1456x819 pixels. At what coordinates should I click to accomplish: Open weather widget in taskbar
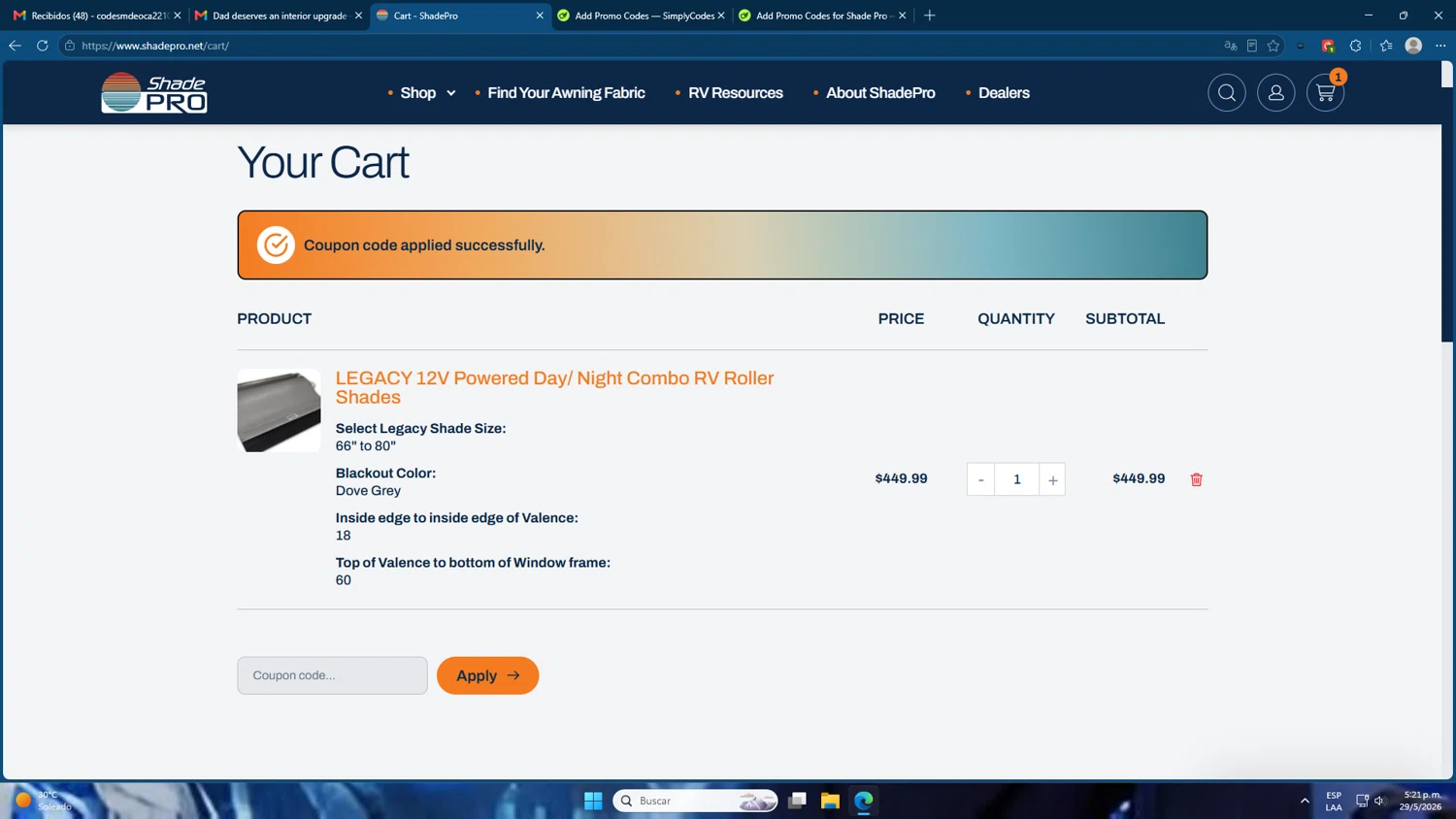(x=44, y=801)
